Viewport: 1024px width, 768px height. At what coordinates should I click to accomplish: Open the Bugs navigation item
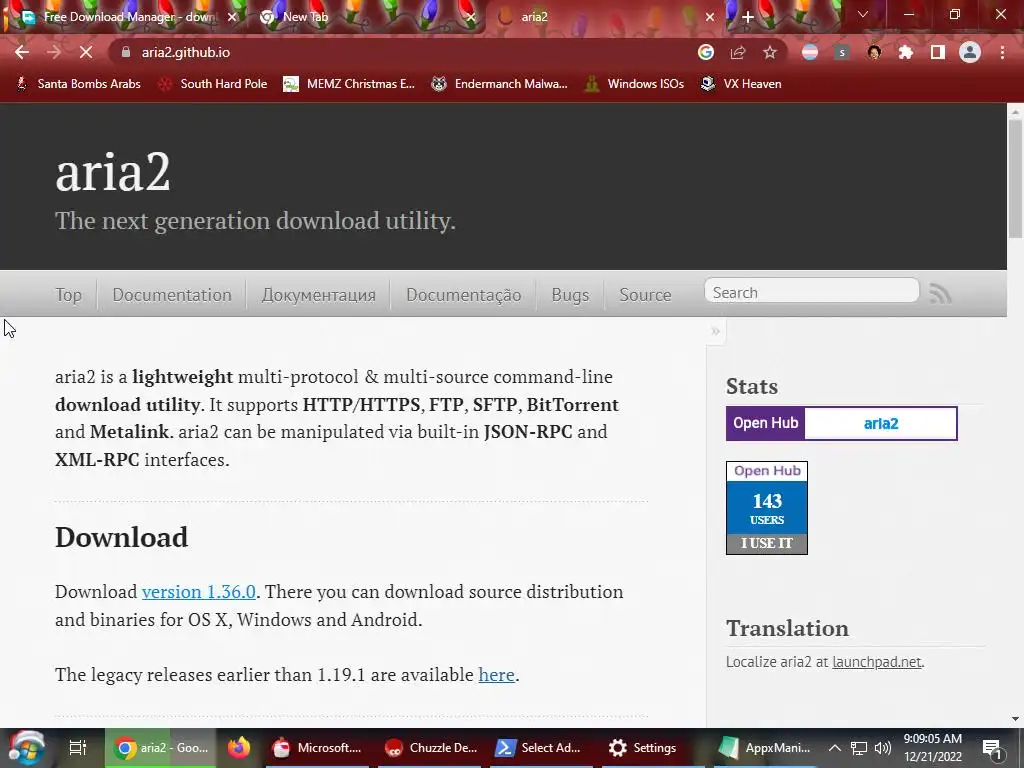(x=570, y=295)
